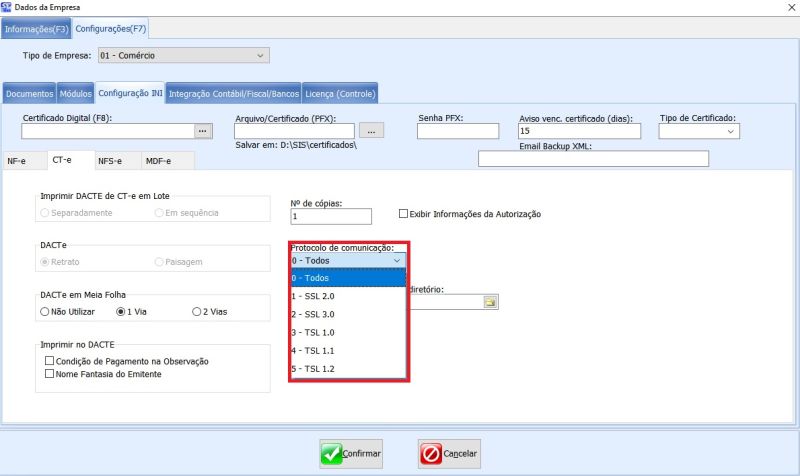
Task: Switch to the NF-e tab
Action: (x=23, y=161)
